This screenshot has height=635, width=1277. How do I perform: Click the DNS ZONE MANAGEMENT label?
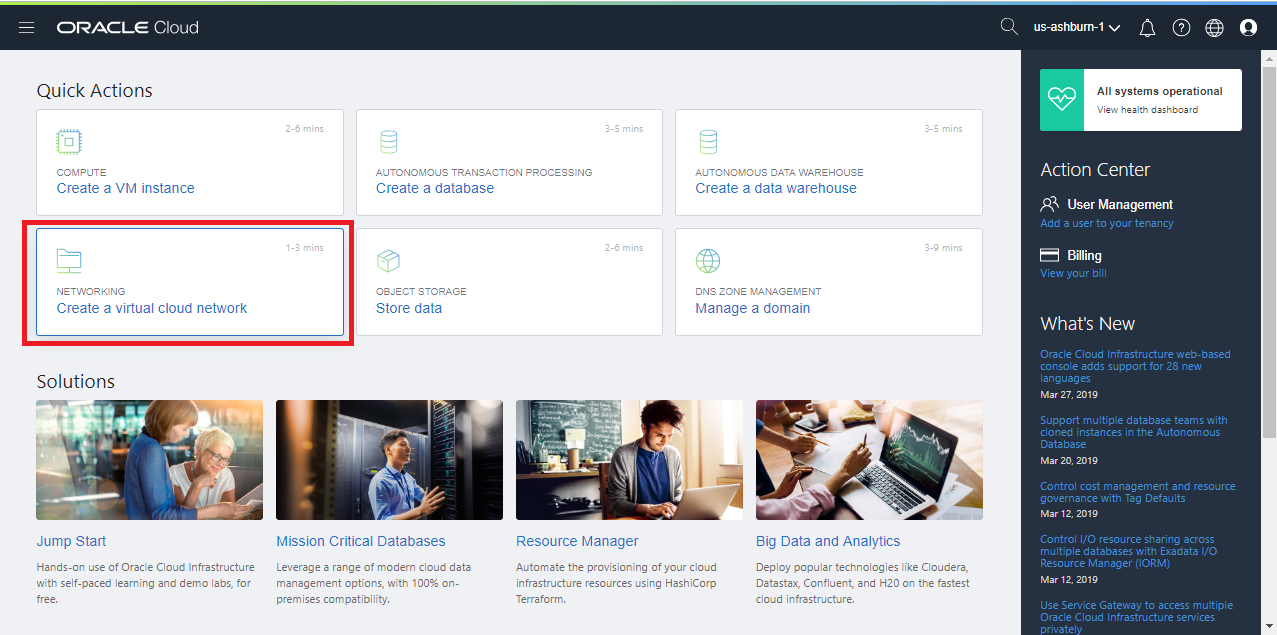[758, 292]
